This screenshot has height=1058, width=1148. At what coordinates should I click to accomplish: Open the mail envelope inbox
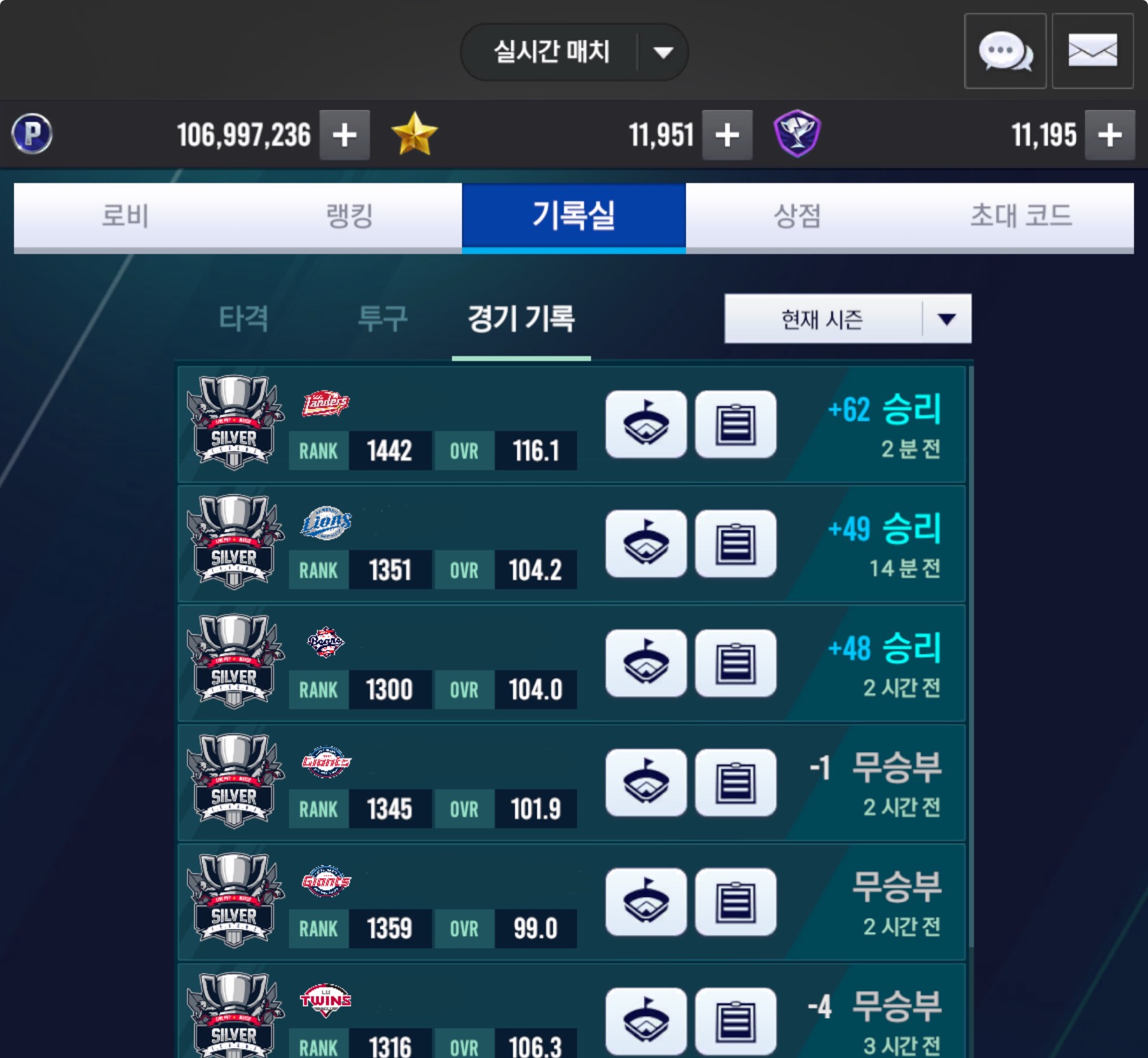(1093, 51)
